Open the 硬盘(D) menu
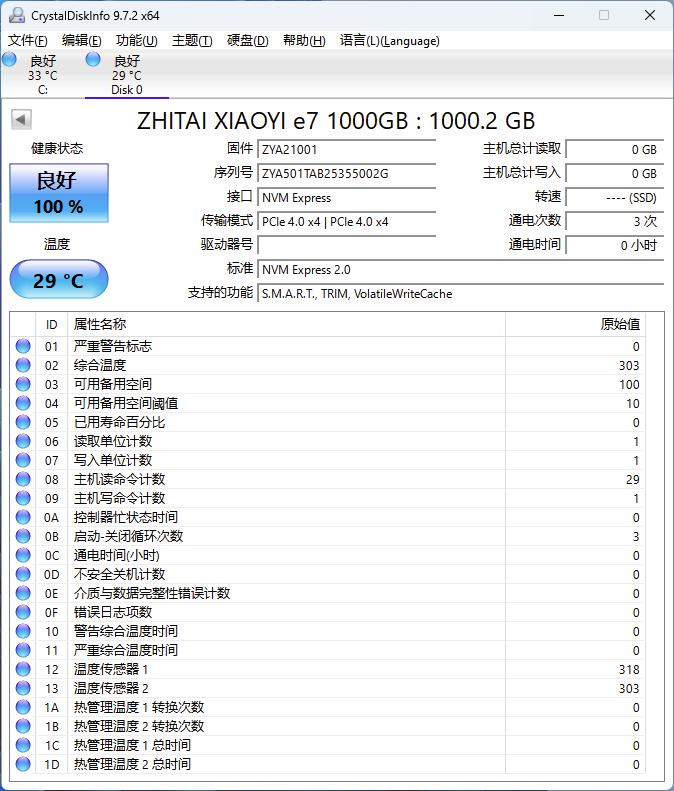The width and height of the screenshot is (674, 791). [x=247, y=40]
